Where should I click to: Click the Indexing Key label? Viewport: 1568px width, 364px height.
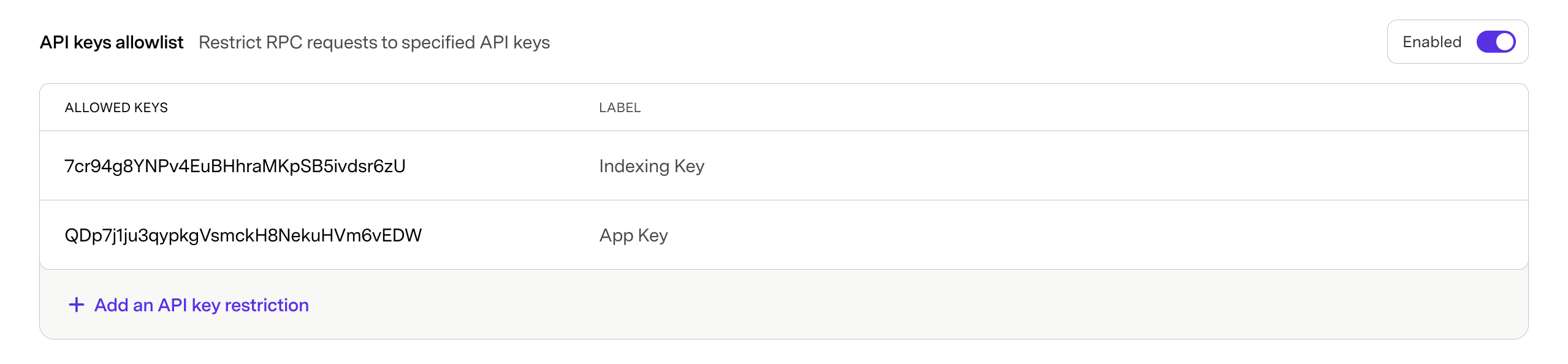pos(652,165)
